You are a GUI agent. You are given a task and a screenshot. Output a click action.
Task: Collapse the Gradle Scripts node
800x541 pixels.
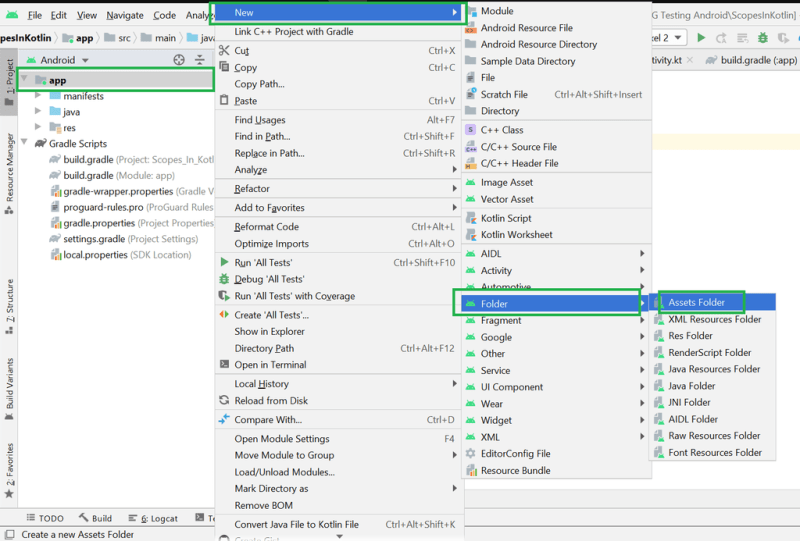[24, 142]
